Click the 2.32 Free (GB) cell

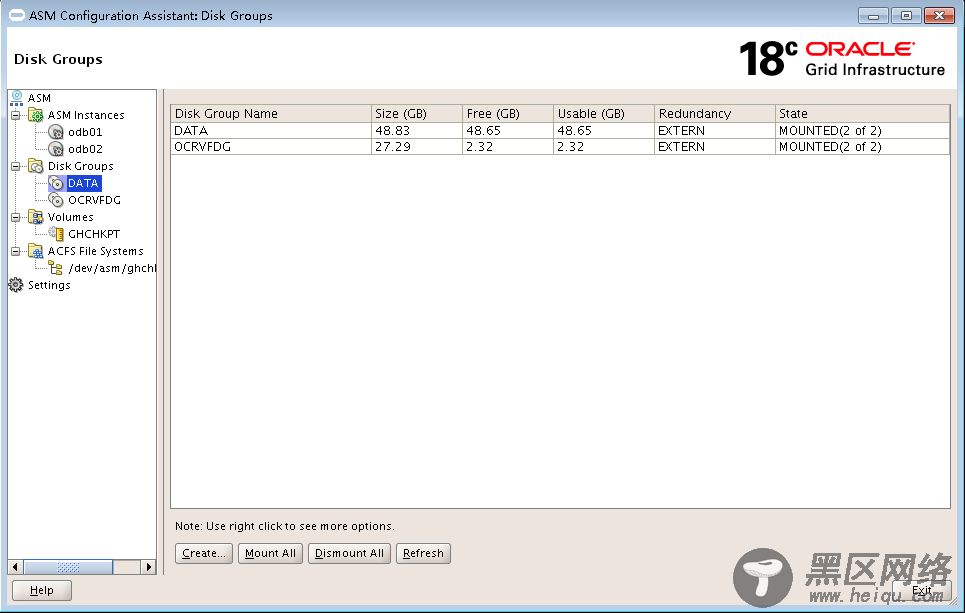point(508,146)
